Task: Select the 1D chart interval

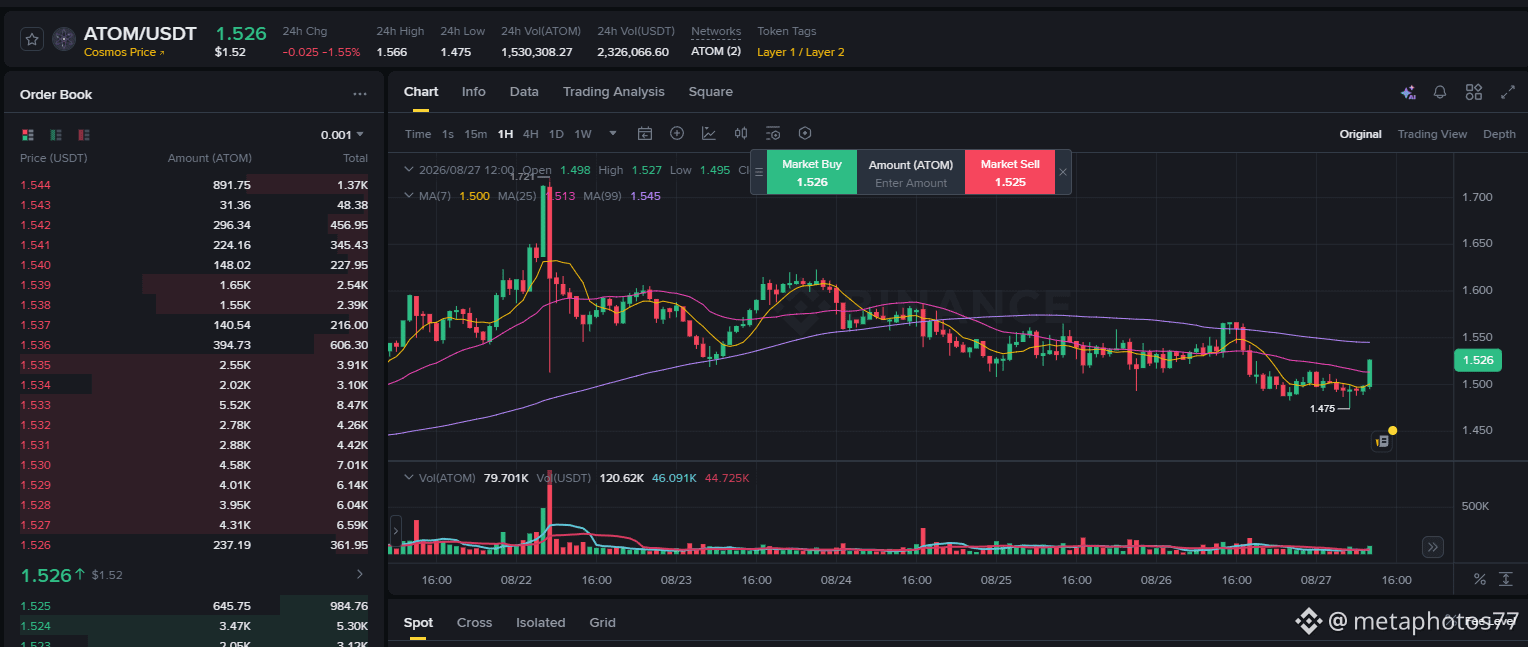Action: click(x=556, y=134)
